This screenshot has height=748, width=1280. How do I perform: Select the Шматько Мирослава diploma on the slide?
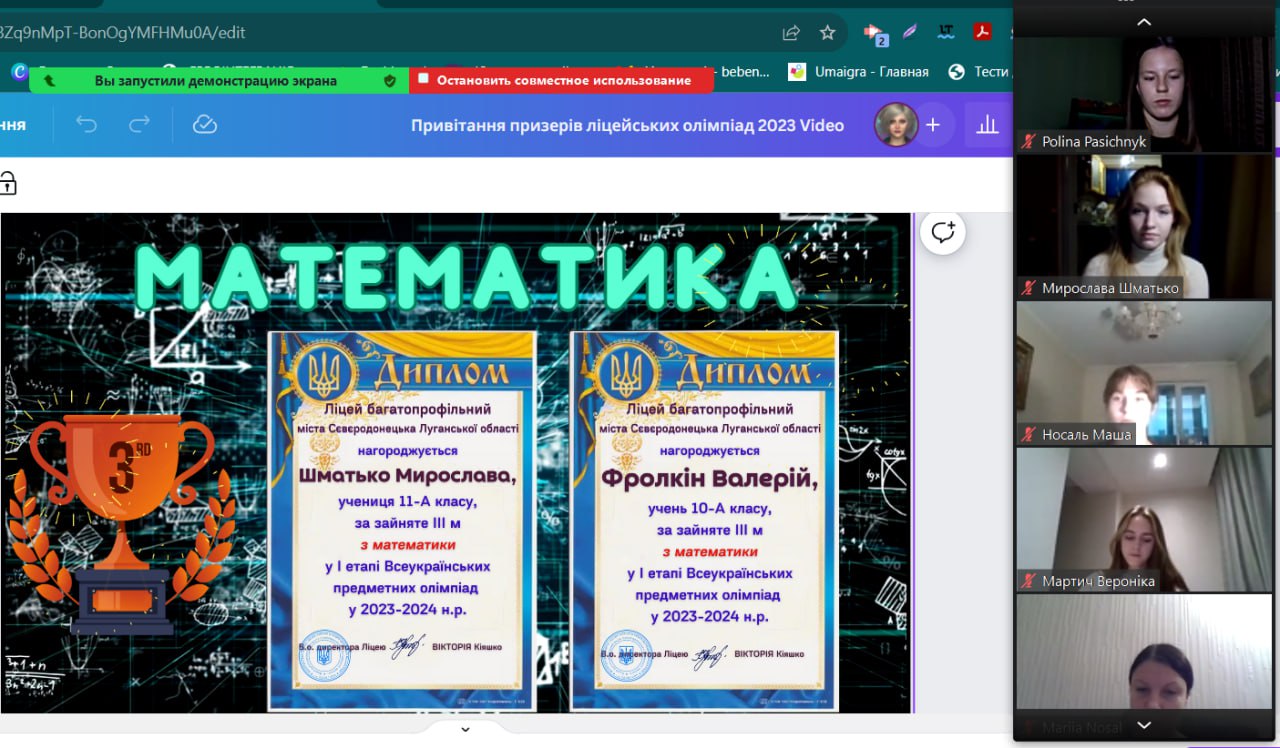[x=402, y=521]
